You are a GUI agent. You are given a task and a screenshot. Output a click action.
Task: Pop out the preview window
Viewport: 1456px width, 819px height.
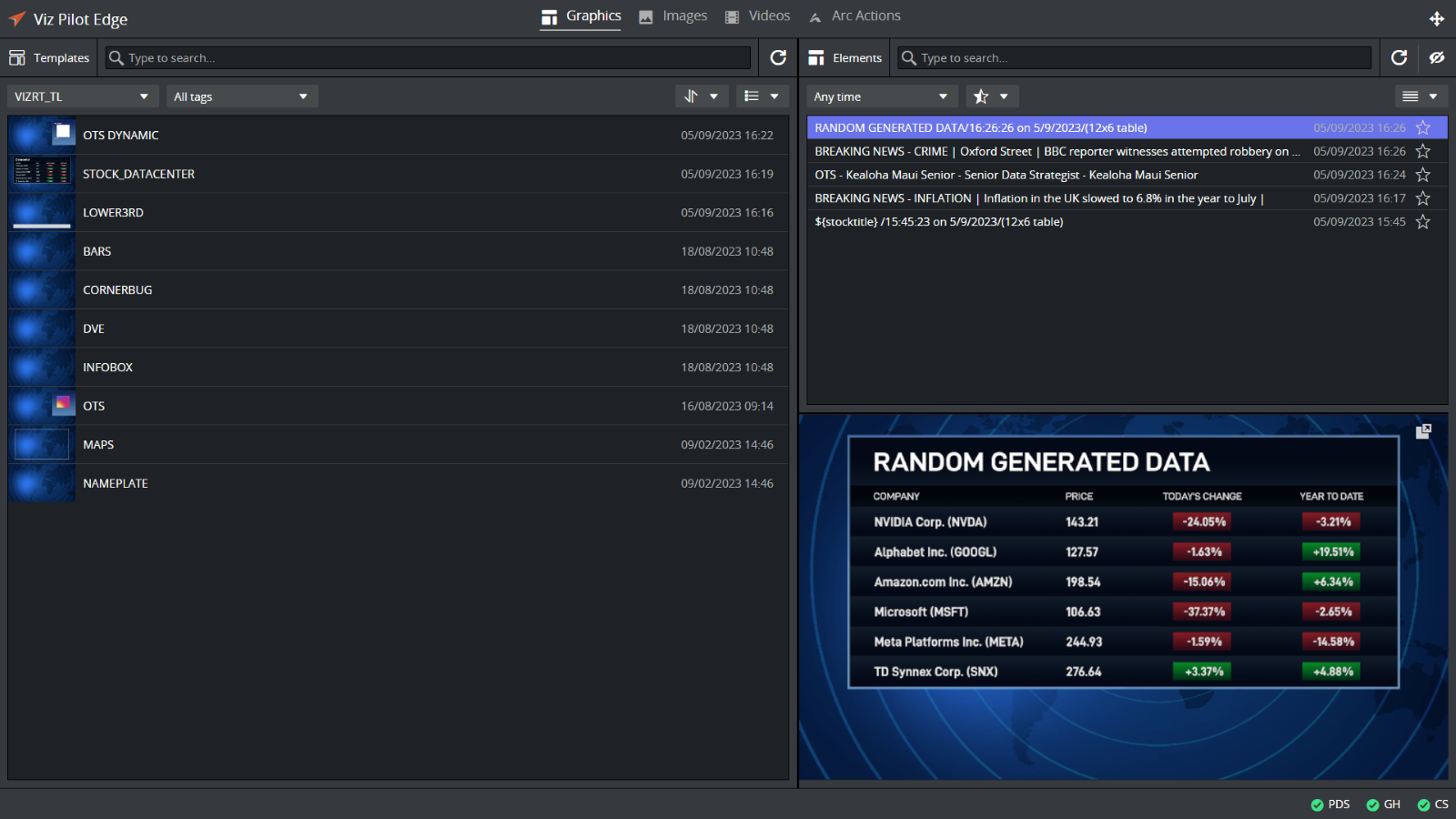point(1423,431)
